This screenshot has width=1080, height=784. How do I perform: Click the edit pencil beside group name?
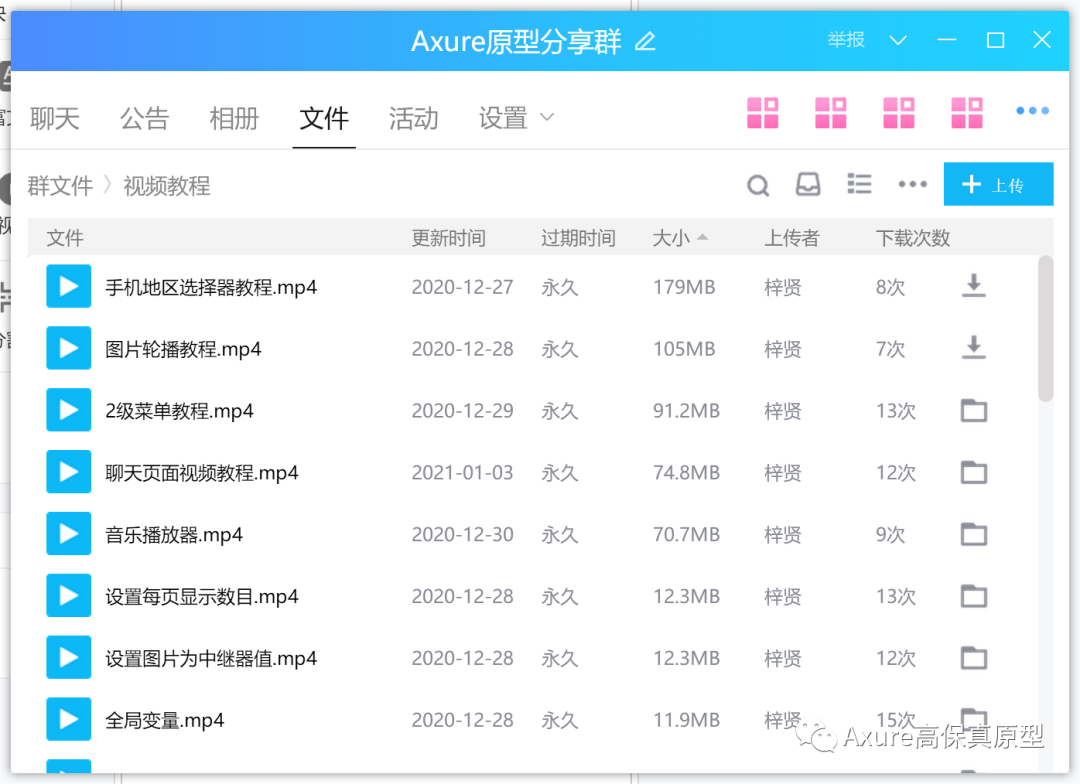pos(645,41)
